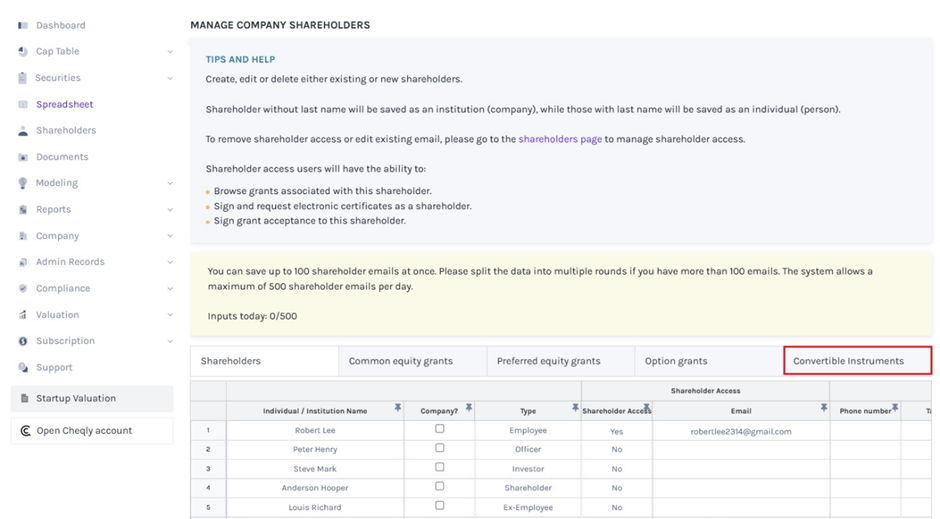Open Cheqly account button

[x=92, y=431]
